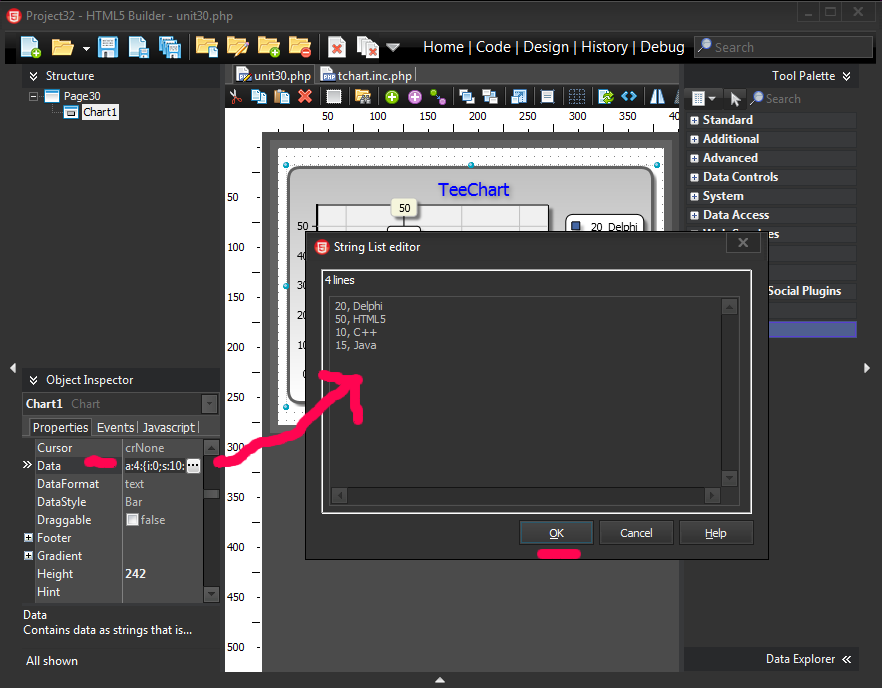Click the purple plus circle icon
Screen dimensions: 882x688
coord(415,97)
